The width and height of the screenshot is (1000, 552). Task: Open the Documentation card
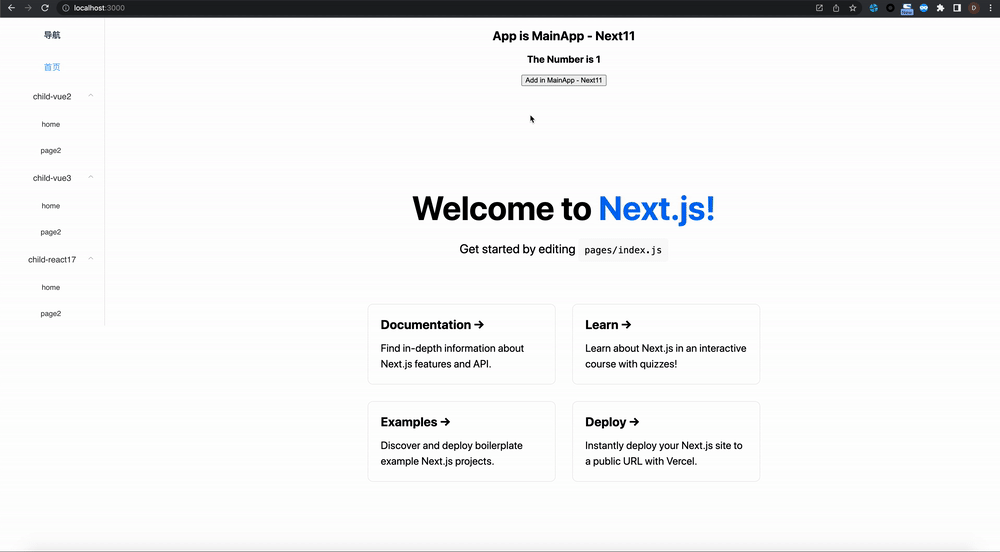(x=461, y=344)
